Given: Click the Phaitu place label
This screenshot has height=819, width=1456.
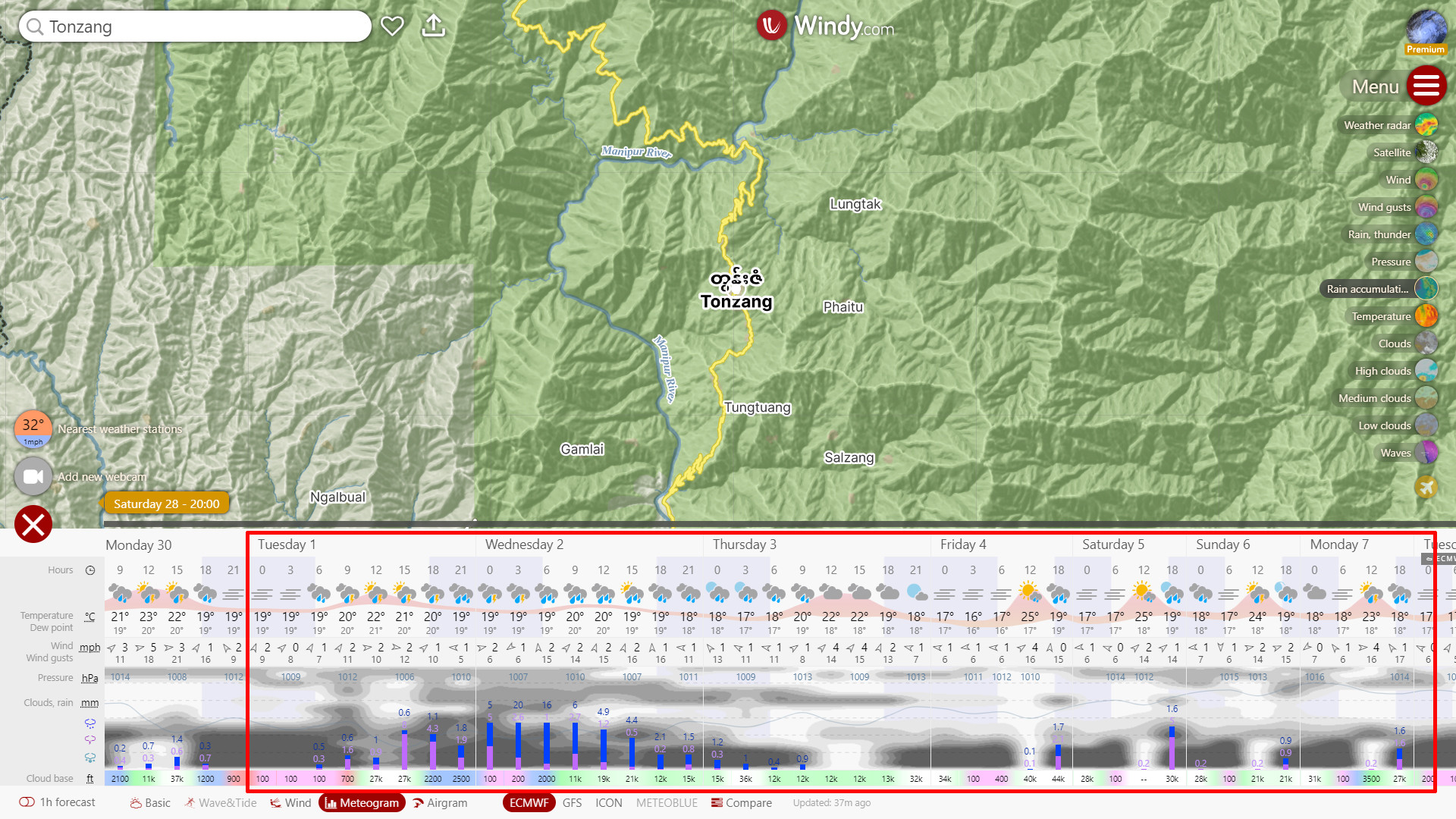Looking at the screenshot, I should pyautogui.click(x=843, y=307).
